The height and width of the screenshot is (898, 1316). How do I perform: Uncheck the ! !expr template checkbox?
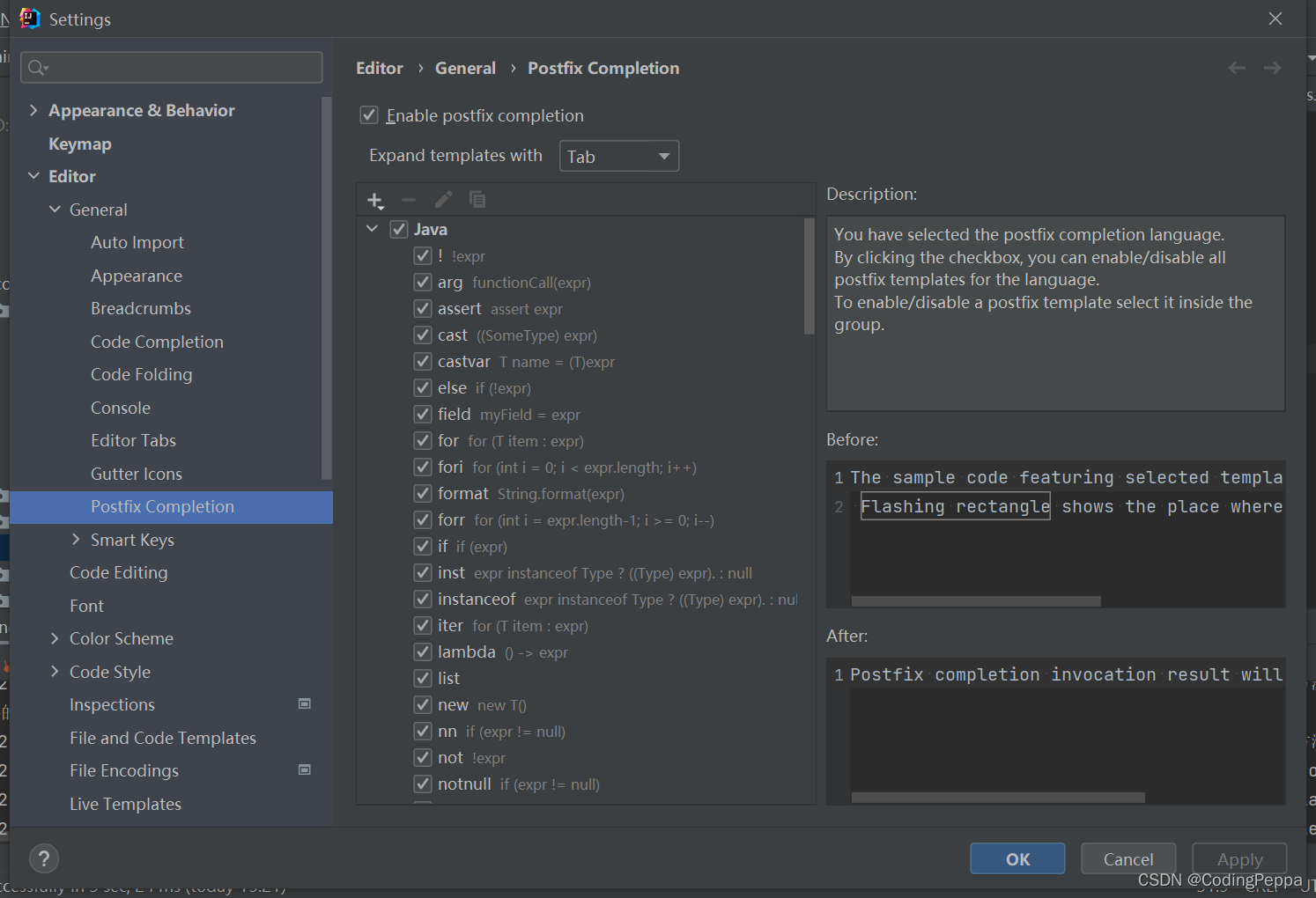[x=423, y=256]
